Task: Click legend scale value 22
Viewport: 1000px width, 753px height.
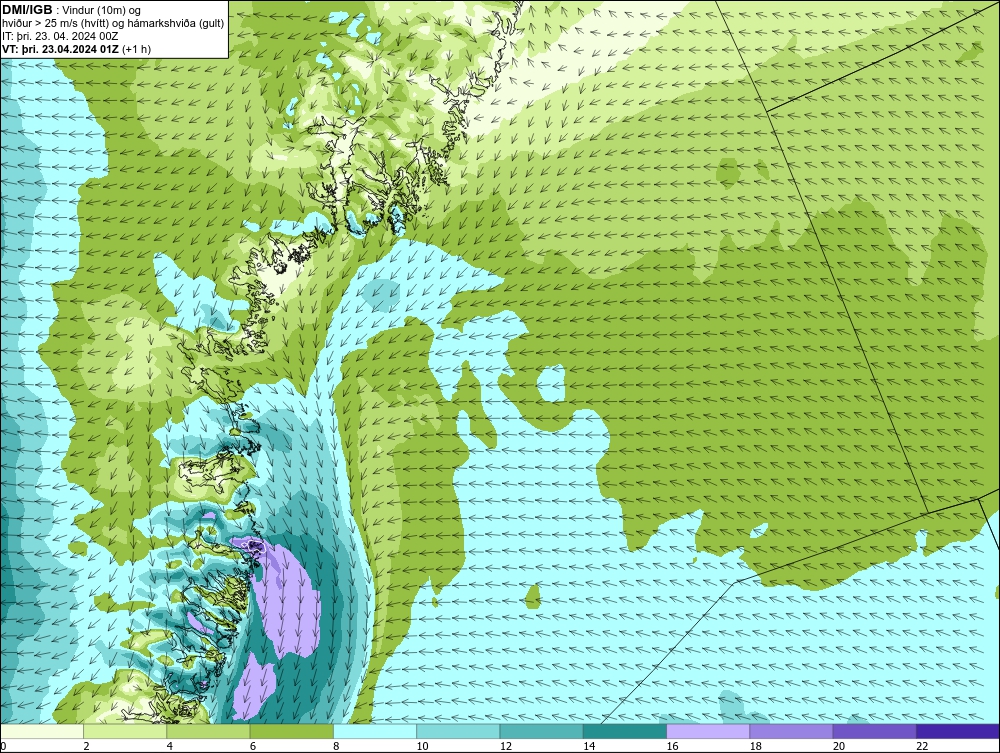Action: click(x=922, y=747)
